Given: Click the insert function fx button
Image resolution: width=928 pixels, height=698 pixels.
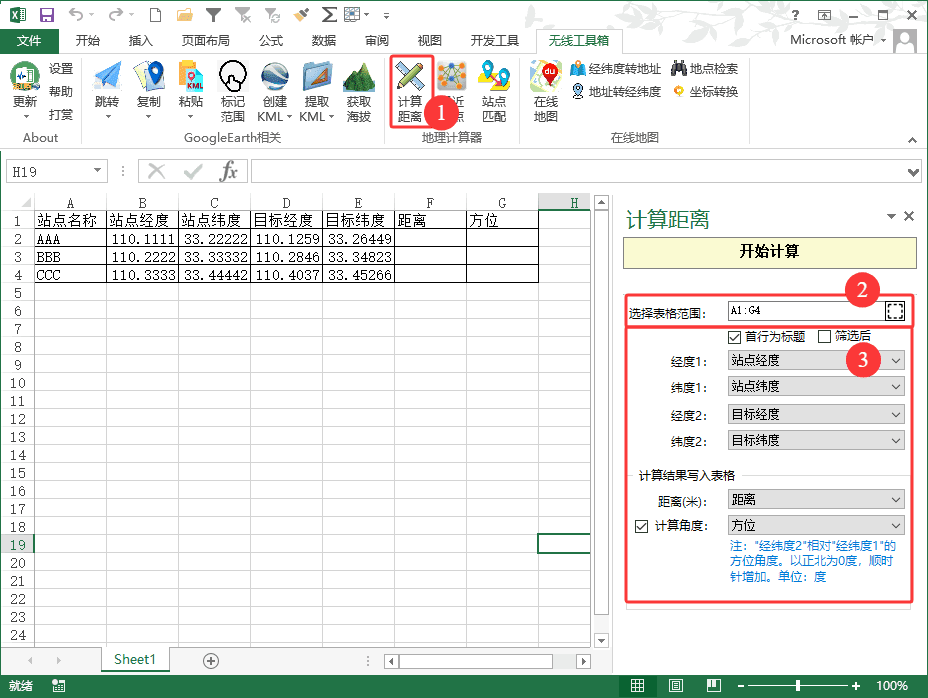Looking at the screenshot, I should [x=228, y=172].
